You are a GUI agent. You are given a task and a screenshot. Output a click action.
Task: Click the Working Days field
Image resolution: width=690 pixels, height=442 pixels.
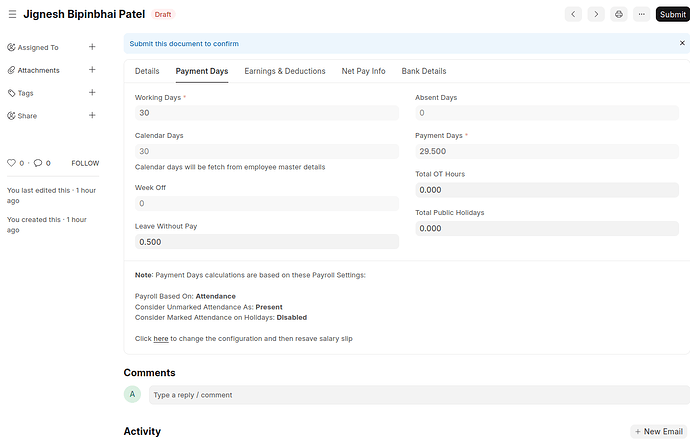tap(267, 113)
